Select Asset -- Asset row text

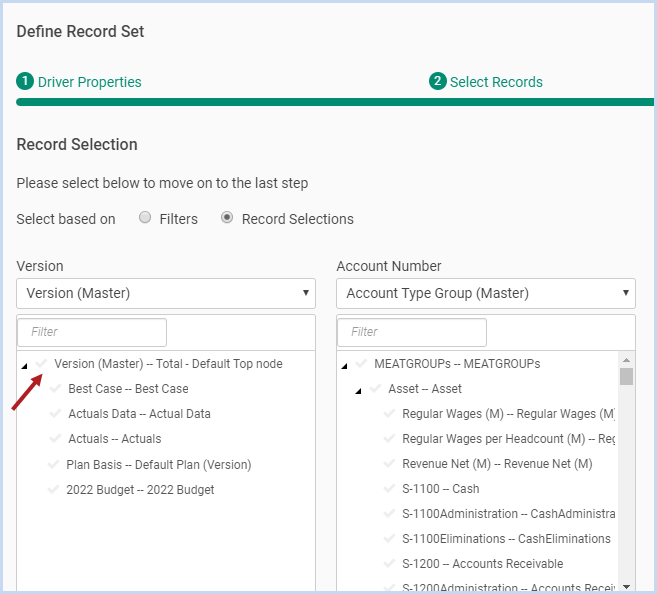tap(425, 389)
